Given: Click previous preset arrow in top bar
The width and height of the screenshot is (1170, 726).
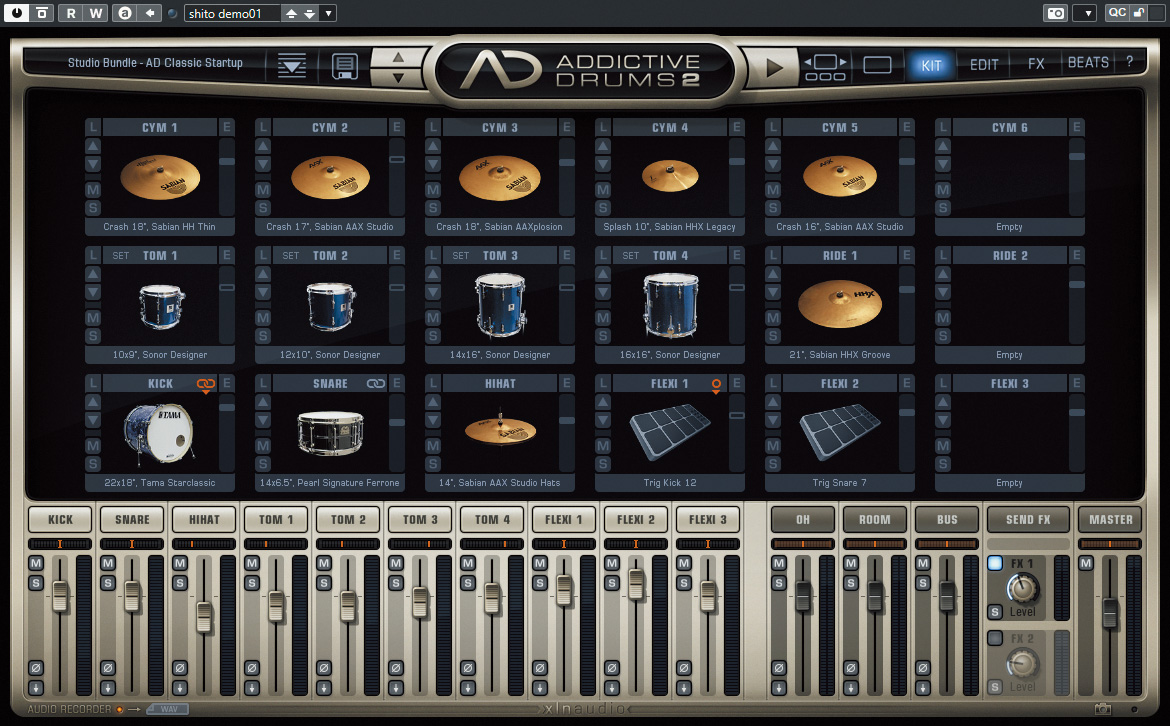Looking at the screenshot, I should (398, 57).
